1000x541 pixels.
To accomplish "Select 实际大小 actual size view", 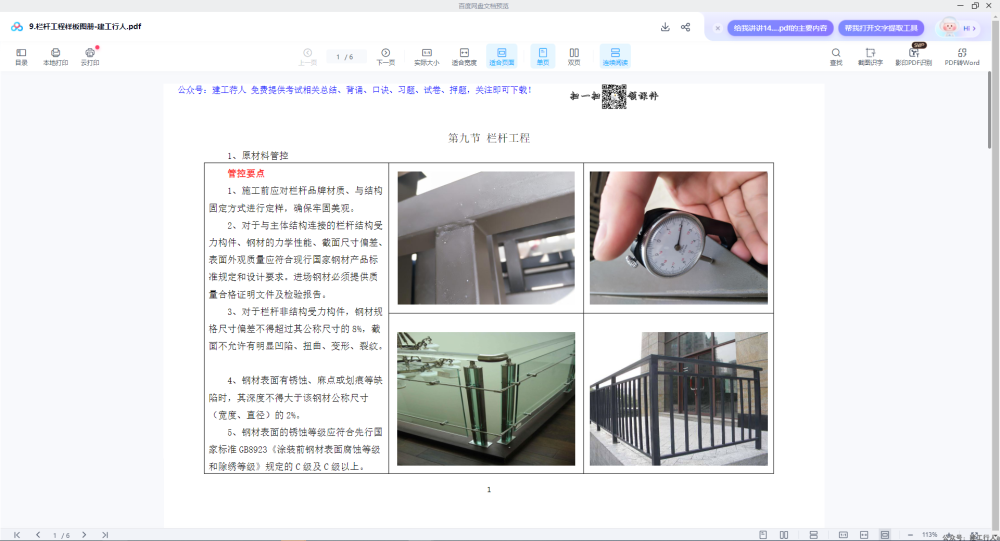I will [x=427, y=56].
